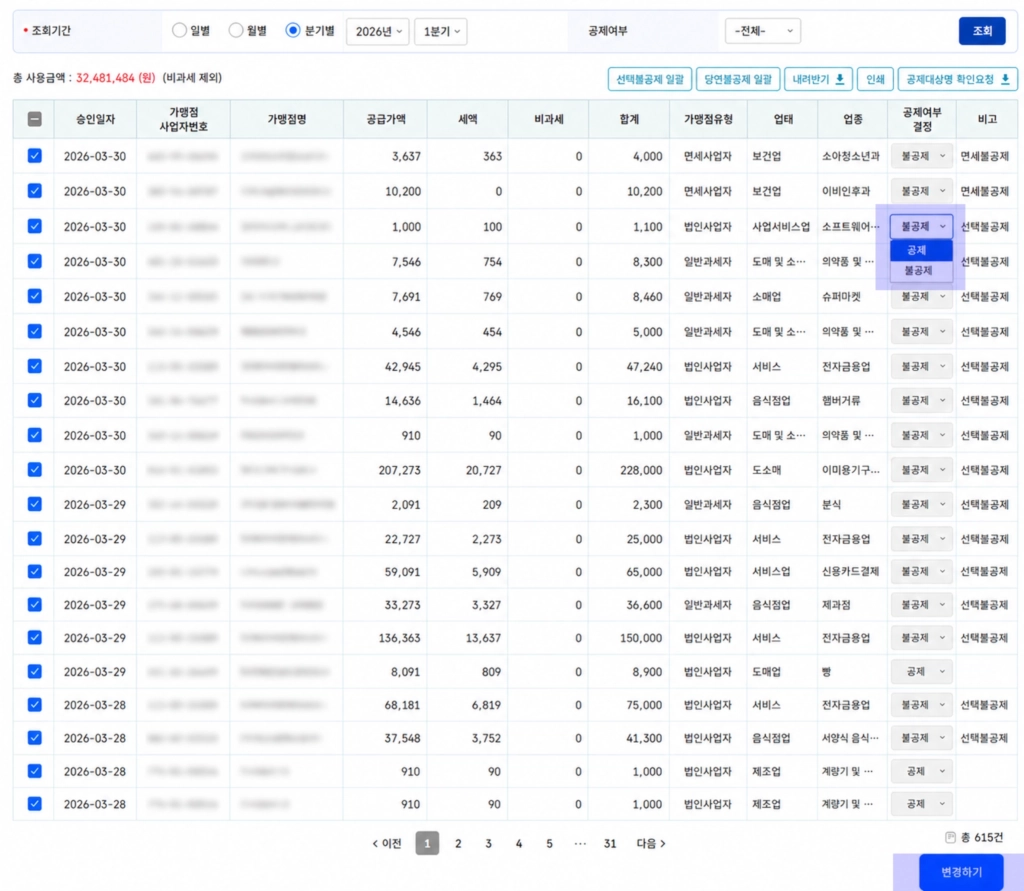Expand the 공제여부 -전체- dropdown
The height and width of the screenshot is (891, 1024).
763,31
